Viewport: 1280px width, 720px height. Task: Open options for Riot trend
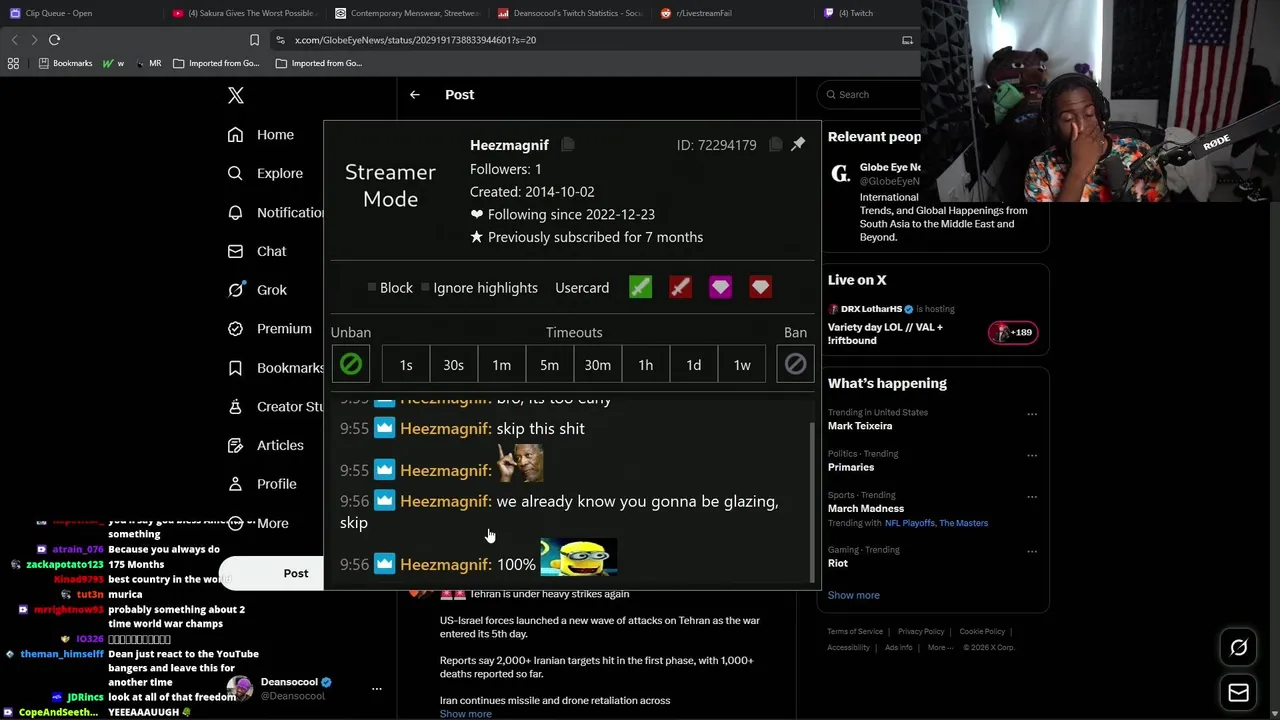1032,551
